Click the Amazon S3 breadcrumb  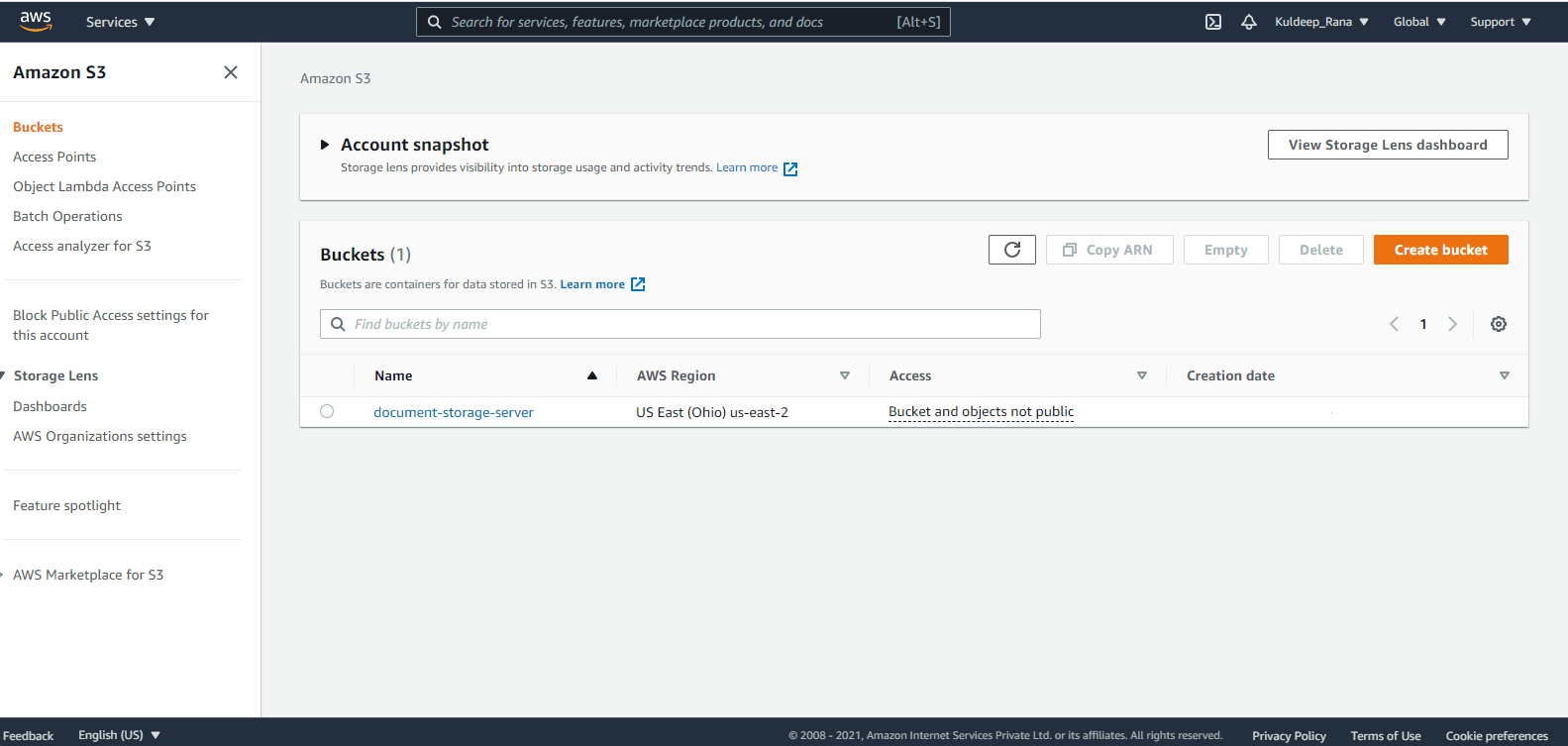click(x=336, y=78)
